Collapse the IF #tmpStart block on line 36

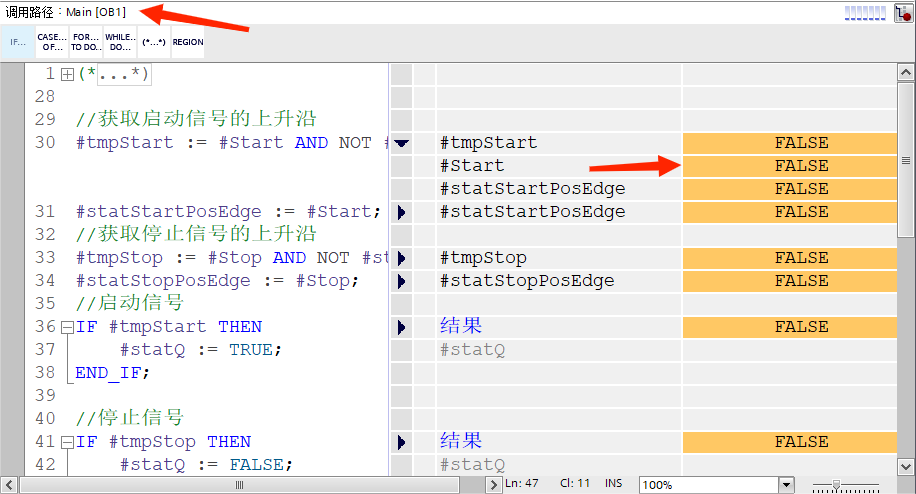tap(67, 327)
